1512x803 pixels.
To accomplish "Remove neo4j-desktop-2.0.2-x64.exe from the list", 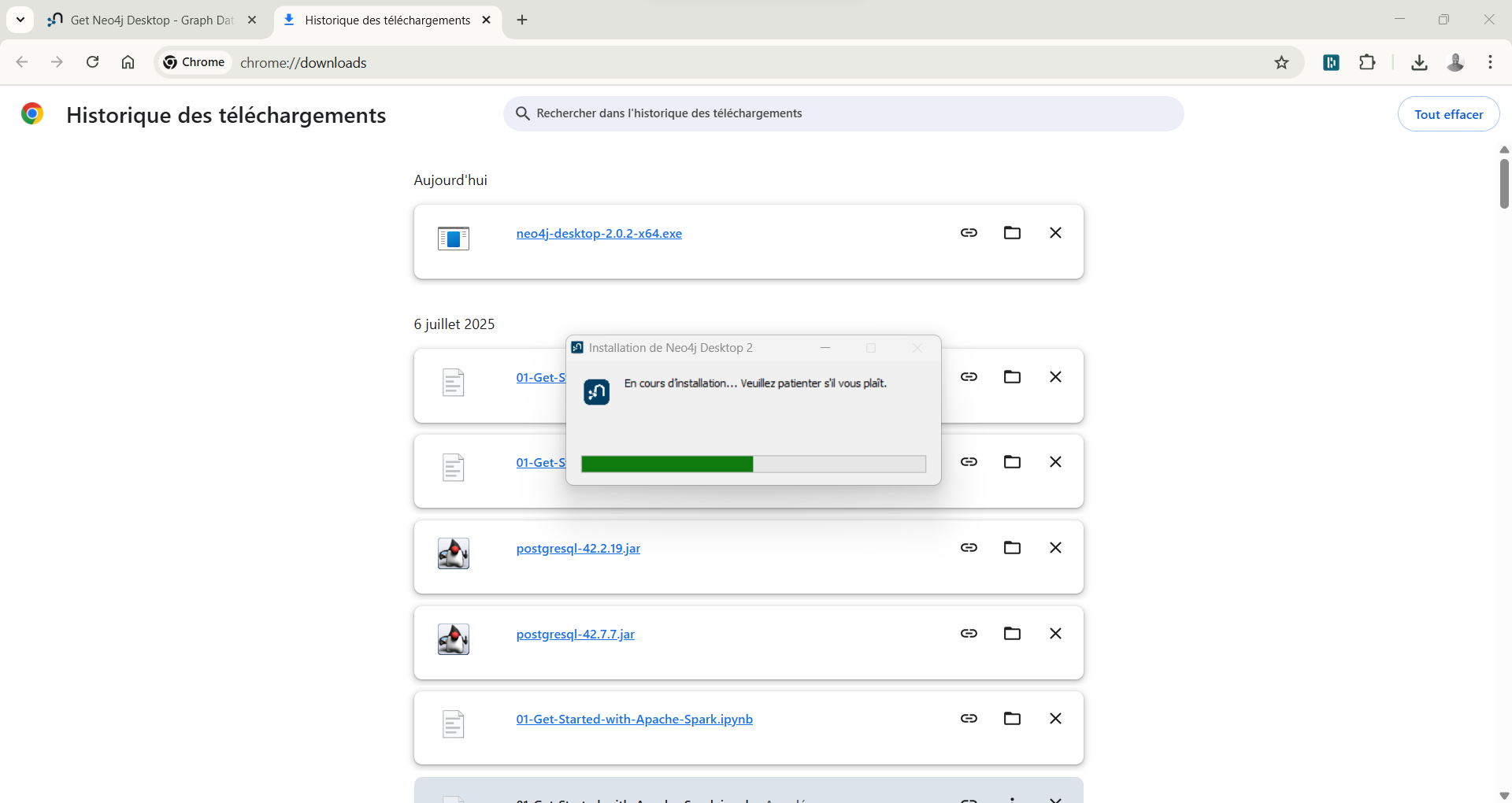I will [x=1055, y=233].
